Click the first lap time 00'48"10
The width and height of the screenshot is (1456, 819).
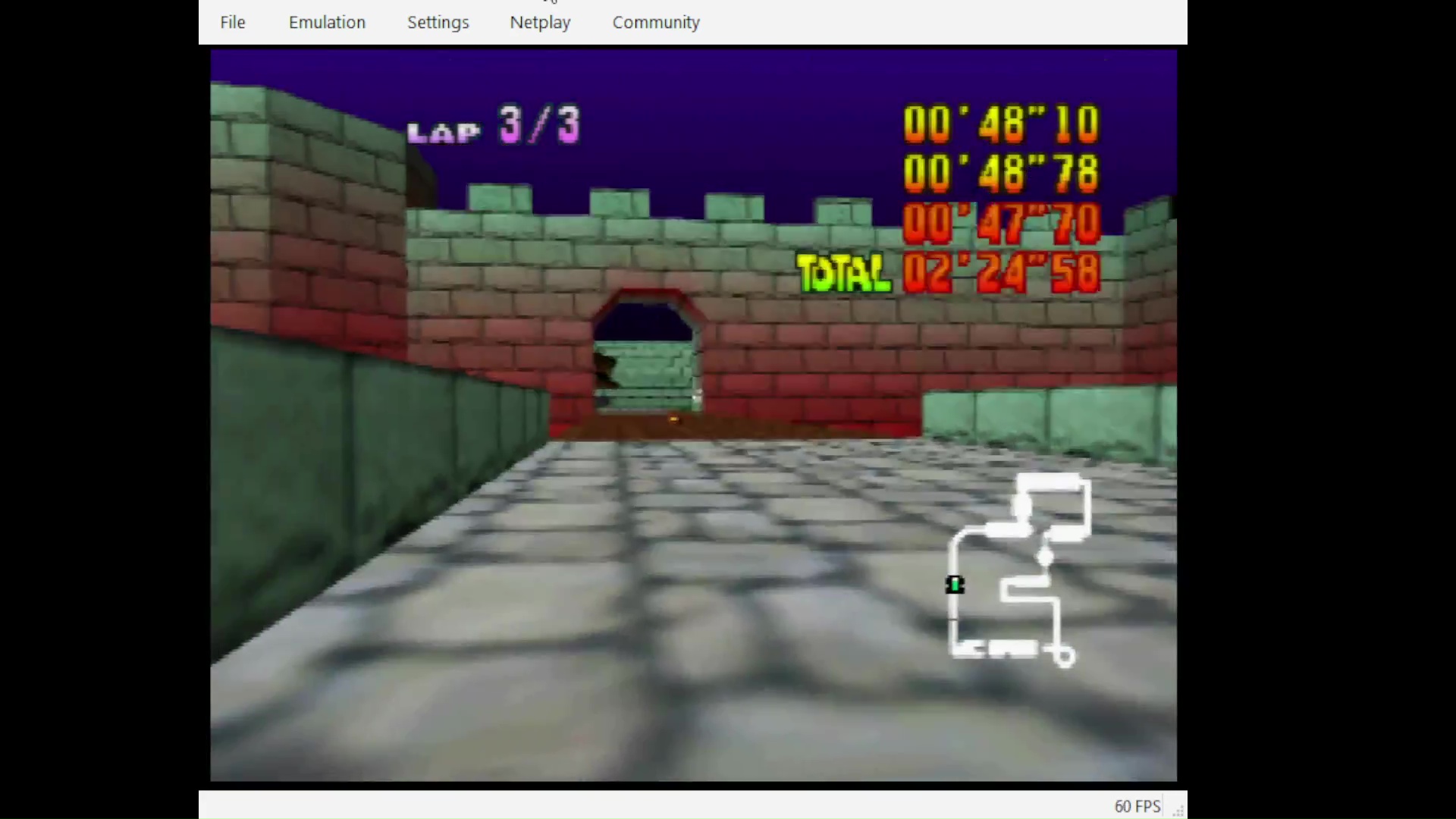tap(1000, 124)
